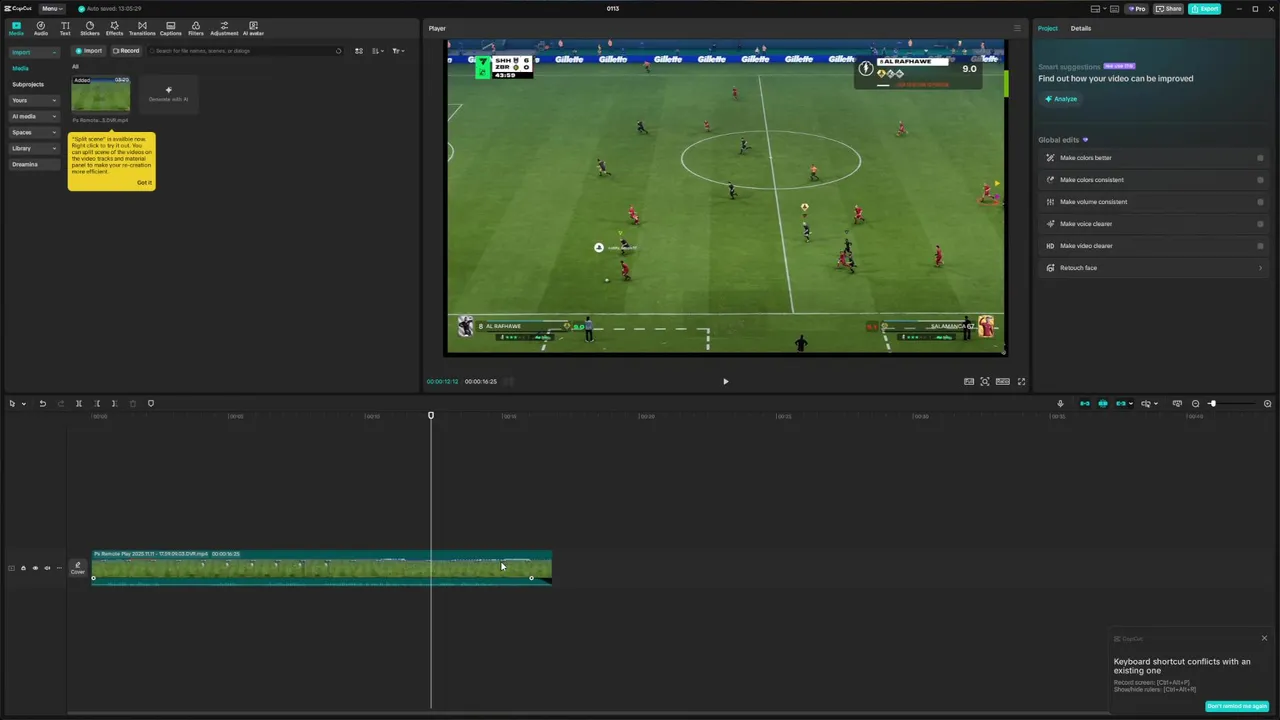Play the video preview
Screen dimensions: 1280x720
726,381
